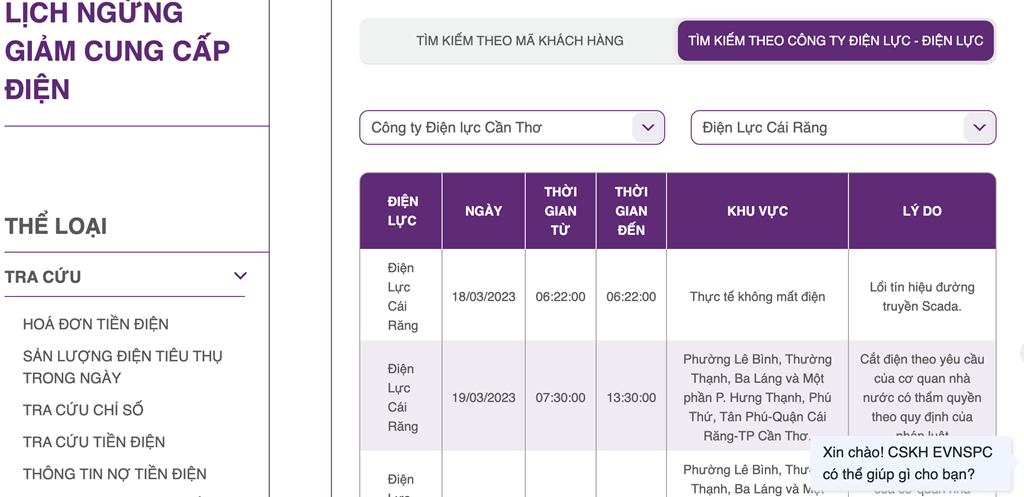Viewport: 1024px width, 497px height.
Task: Click the 'Khu vực' column header
Action: 757,211
